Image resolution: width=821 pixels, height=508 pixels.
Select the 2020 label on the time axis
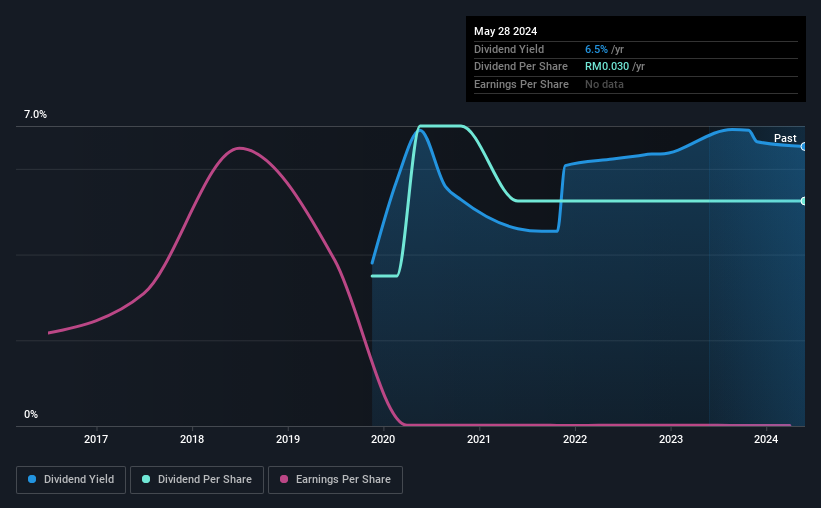pos(383,439)
